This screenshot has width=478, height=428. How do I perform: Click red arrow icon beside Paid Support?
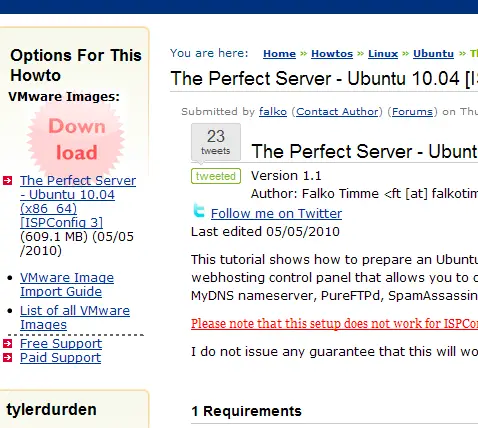[8, 358]
